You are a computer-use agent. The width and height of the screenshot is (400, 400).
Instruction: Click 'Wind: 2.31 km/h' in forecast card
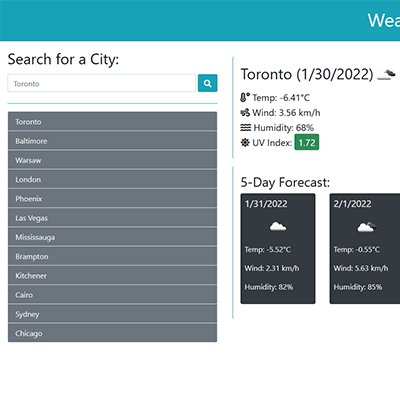(x=272, y=268)
